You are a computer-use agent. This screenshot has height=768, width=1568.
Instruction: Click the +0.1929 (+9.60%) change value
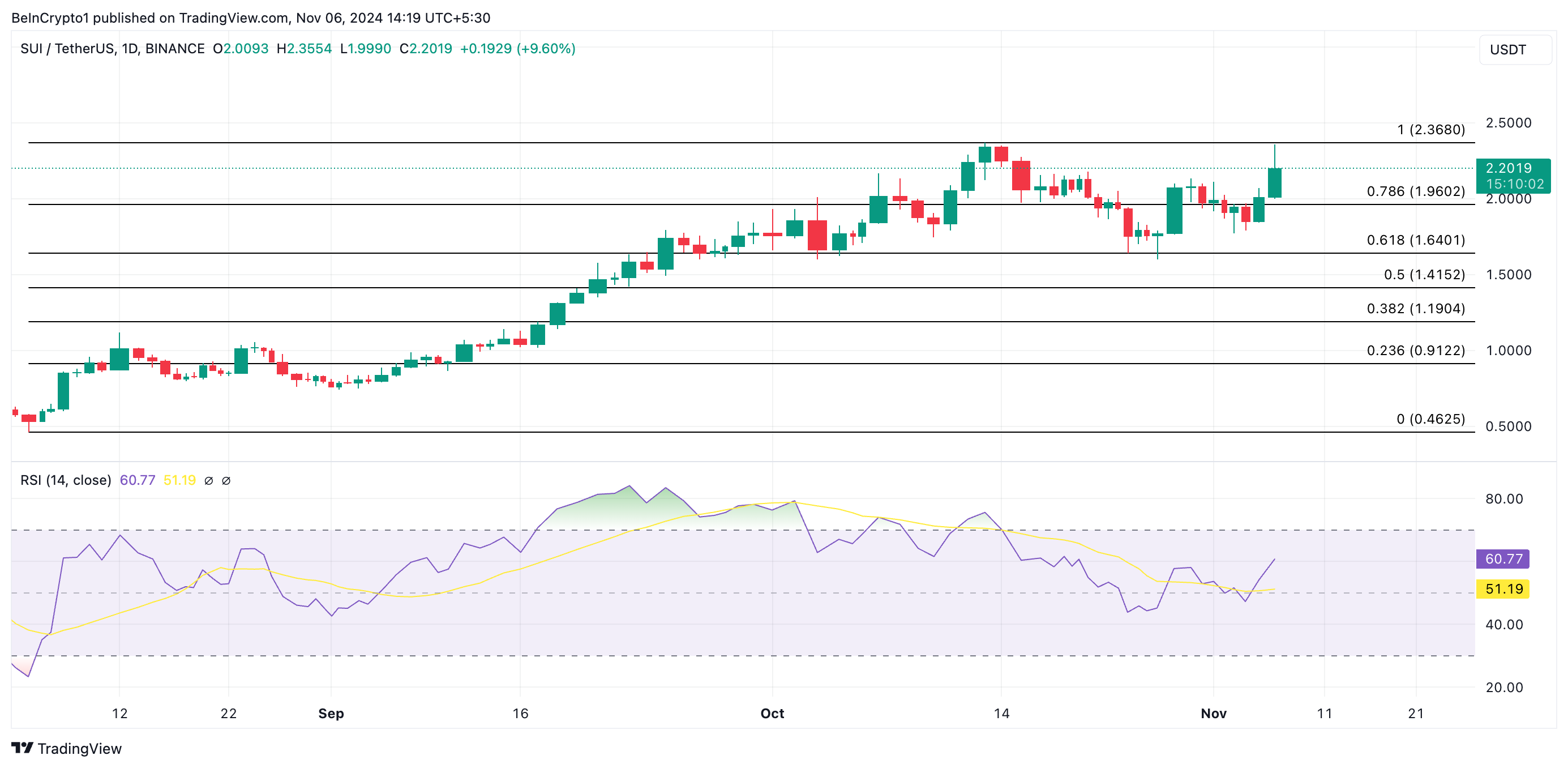[517, 49]
